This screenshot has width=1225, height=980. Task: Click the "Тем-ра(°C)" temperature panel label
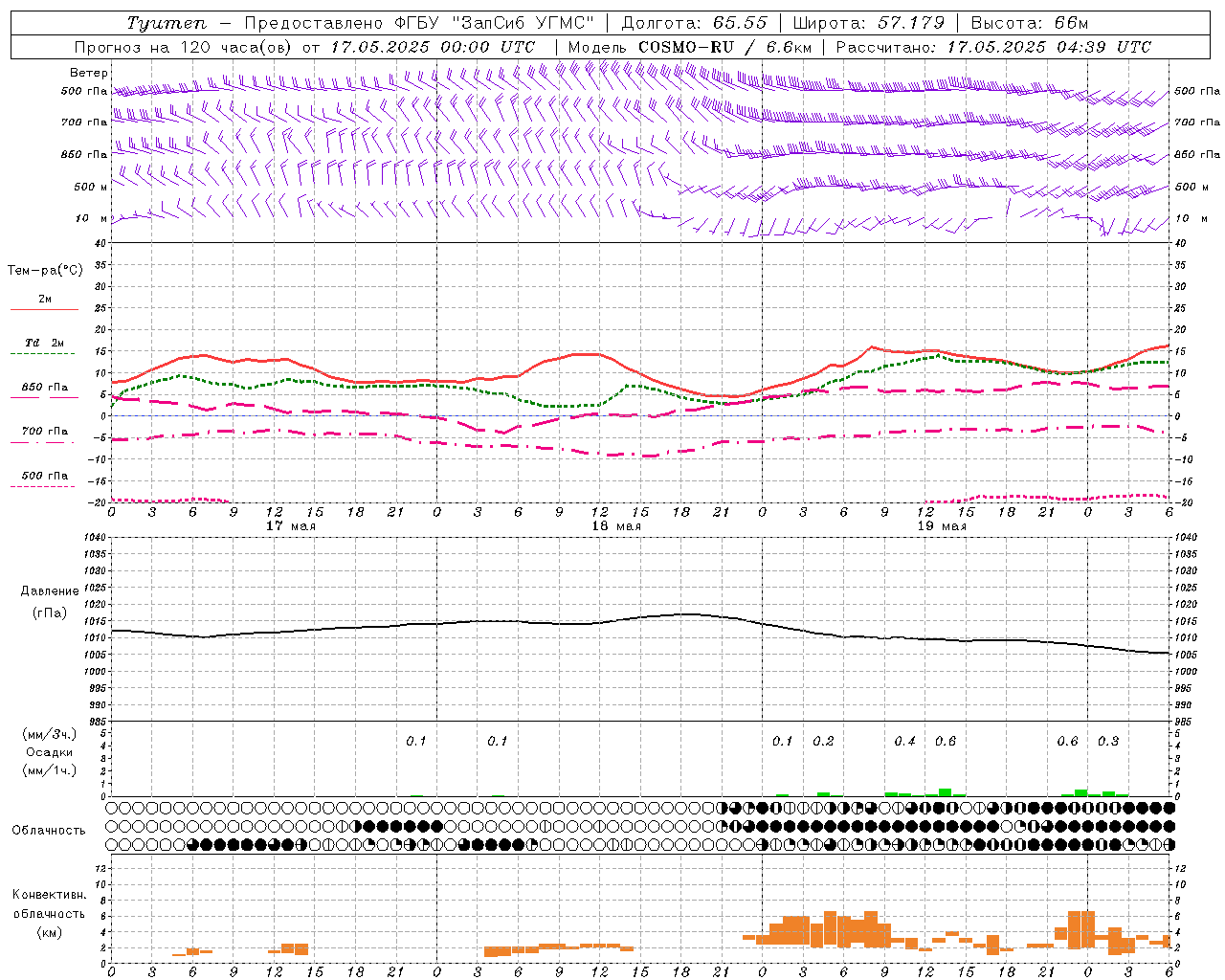point(45,270)
